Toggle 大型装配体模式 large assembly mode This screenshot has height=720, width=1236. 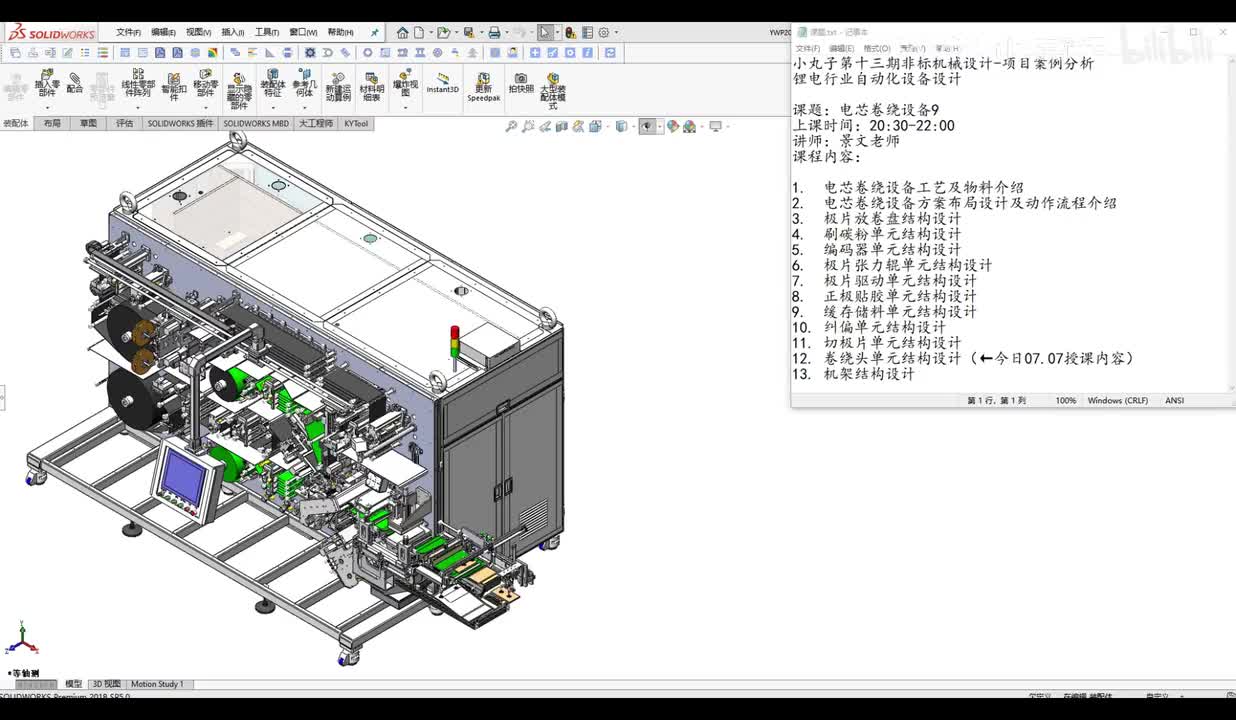553,90
